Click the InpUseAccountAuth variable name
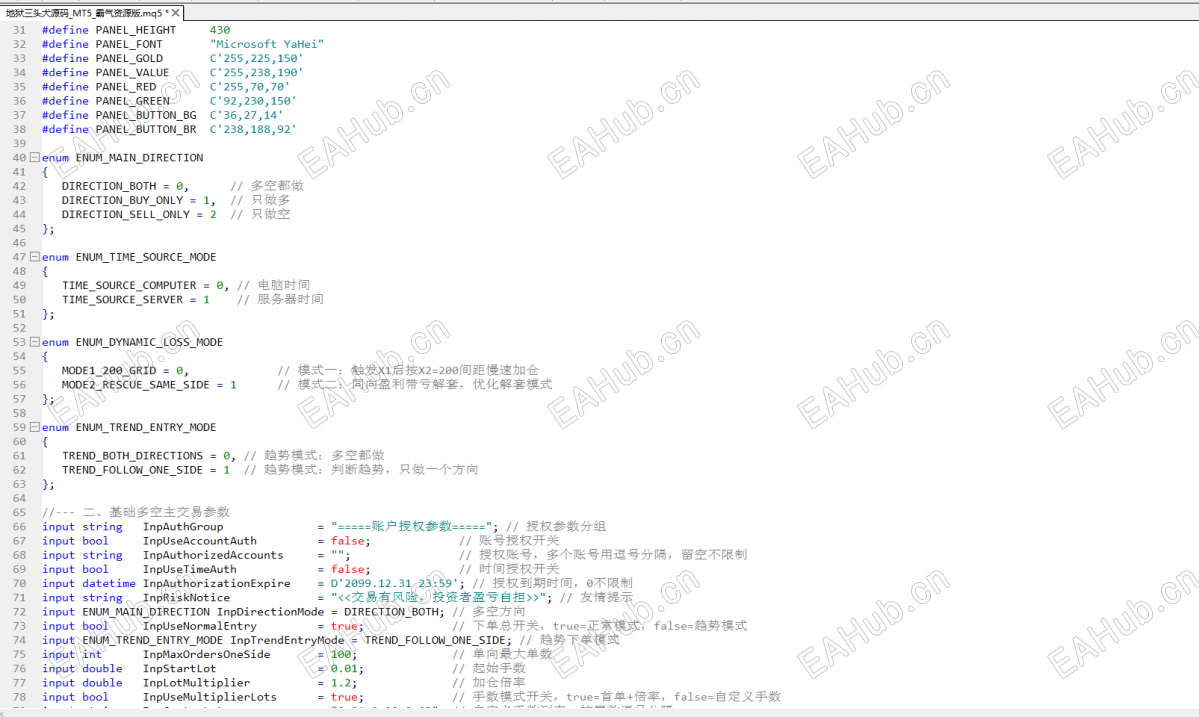Image resolution: width=1199 pixels, height=717 pixels. click(200, 540)
